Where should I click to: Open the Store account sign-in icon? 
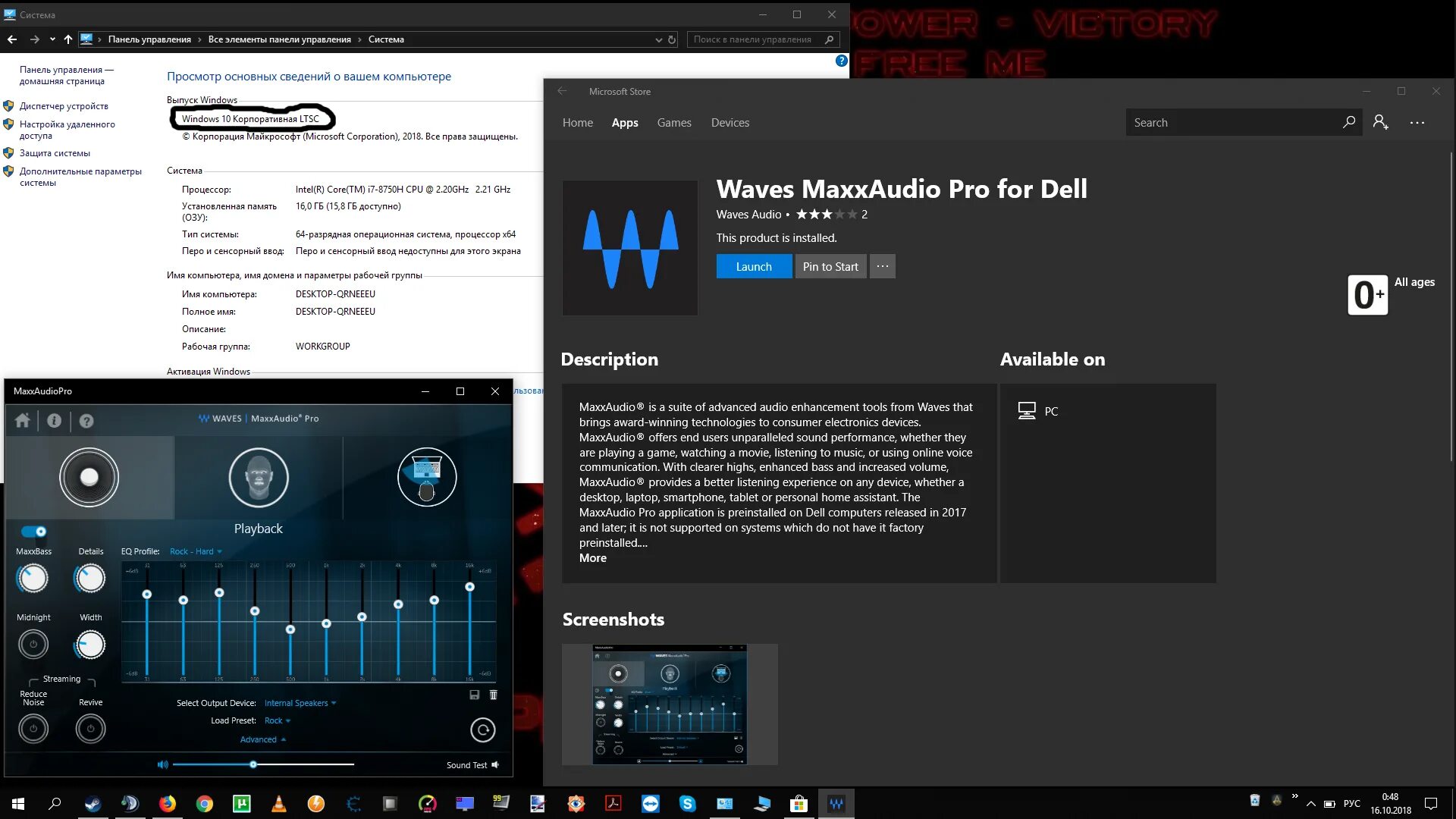[1380, 122]
